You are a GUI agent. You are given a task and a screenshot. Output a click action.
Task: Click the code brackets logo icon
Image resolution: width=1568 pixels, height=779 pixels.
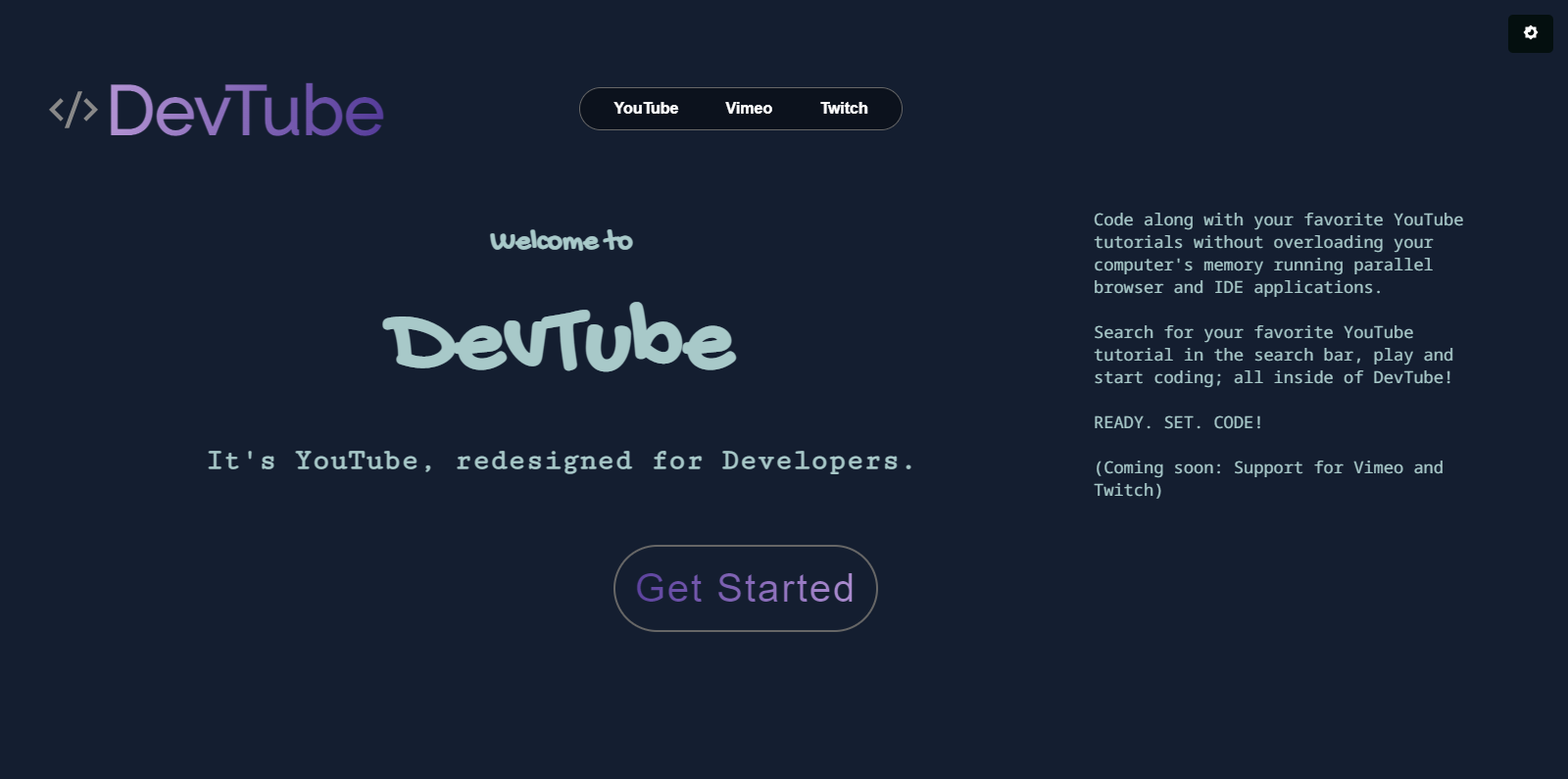(x=73, y=110)
